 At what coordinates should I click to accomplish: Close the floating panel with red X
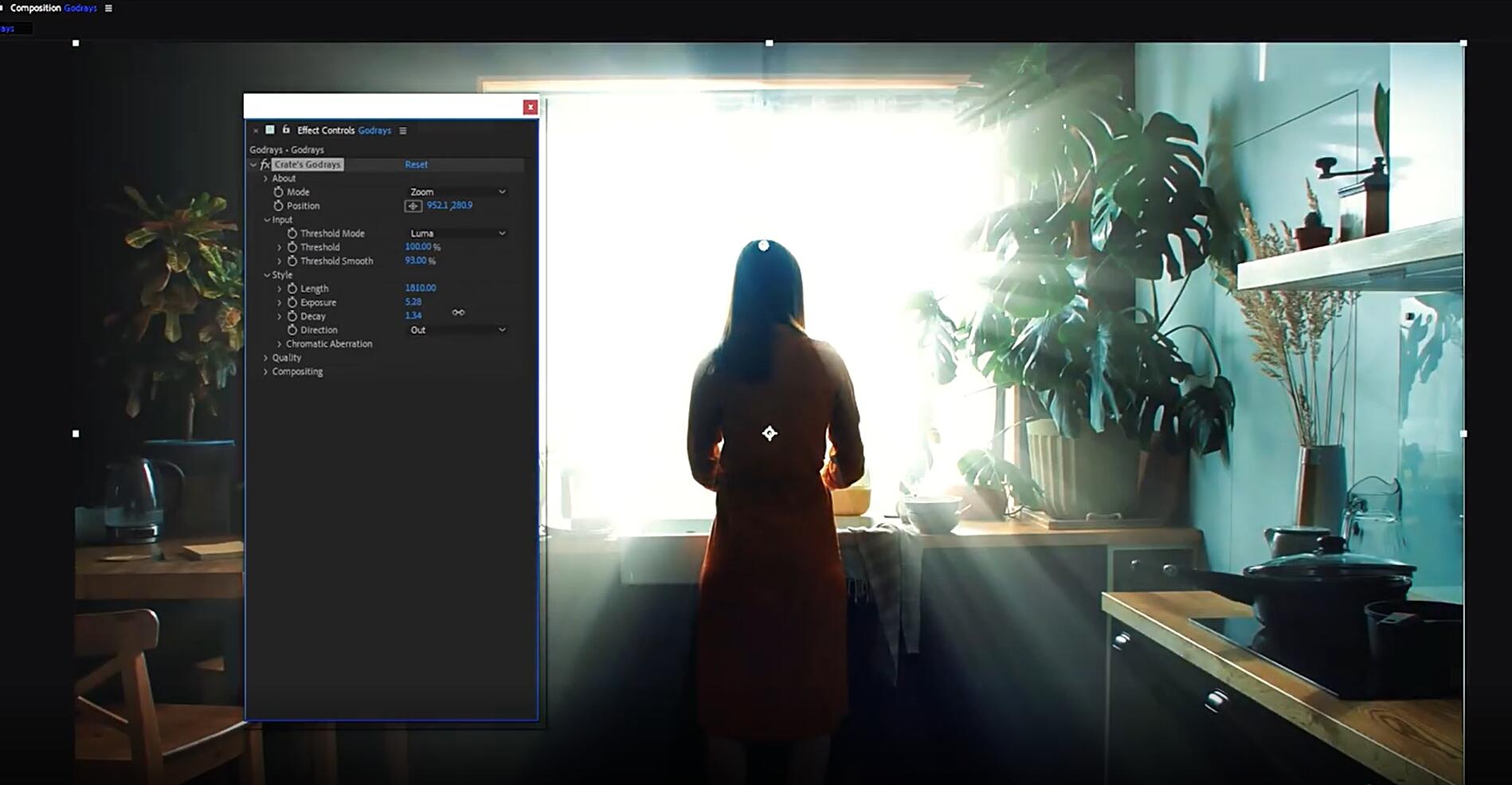tap(530, 107)
